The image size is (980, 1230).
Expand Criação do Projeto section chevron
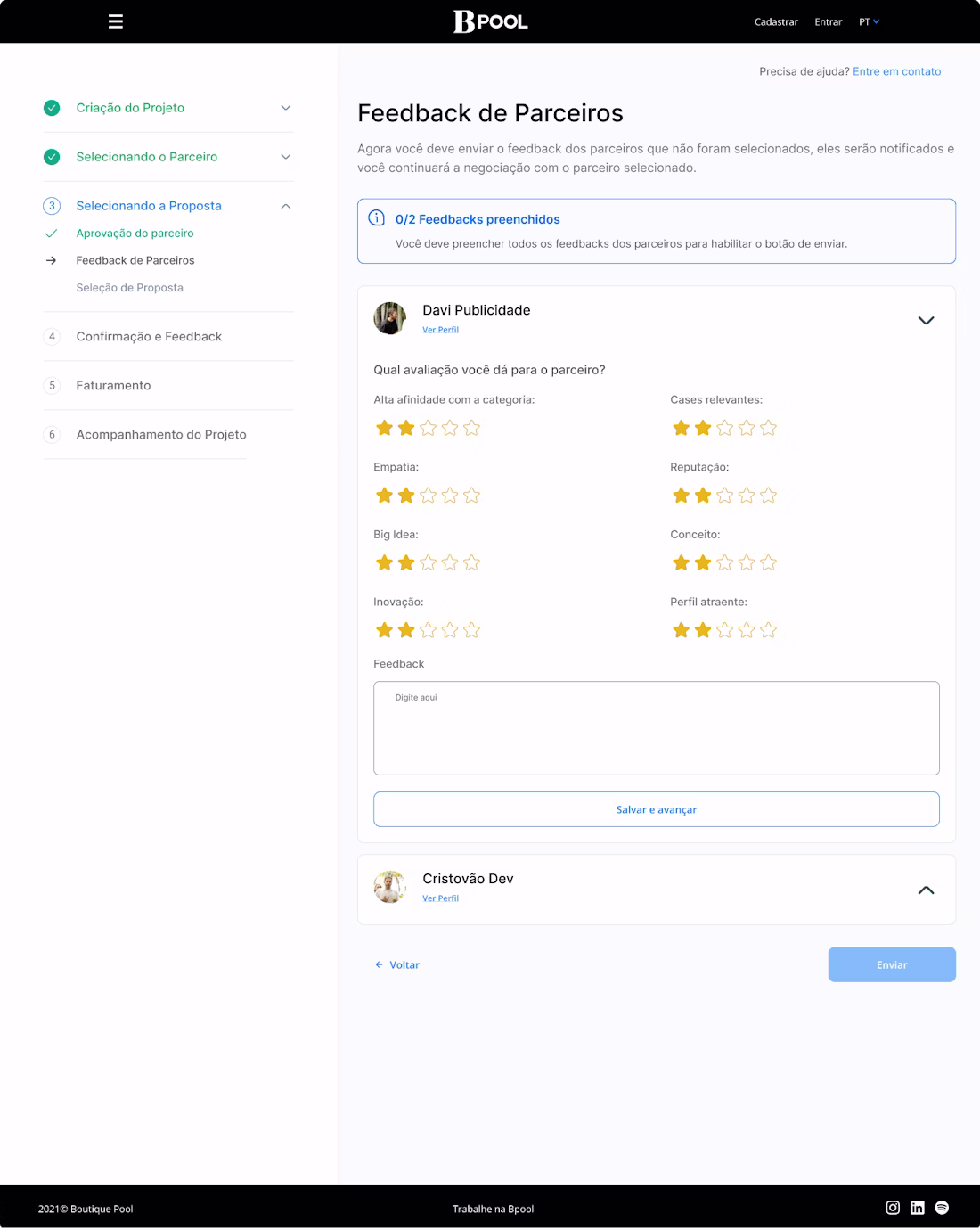(x=286, y=108)
